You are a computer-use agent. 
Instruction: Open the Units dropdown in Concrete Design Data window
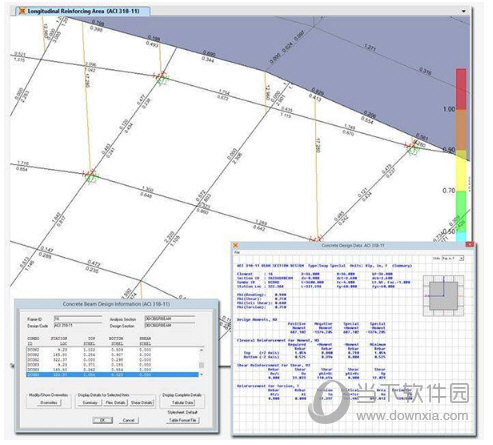[452, 258]
